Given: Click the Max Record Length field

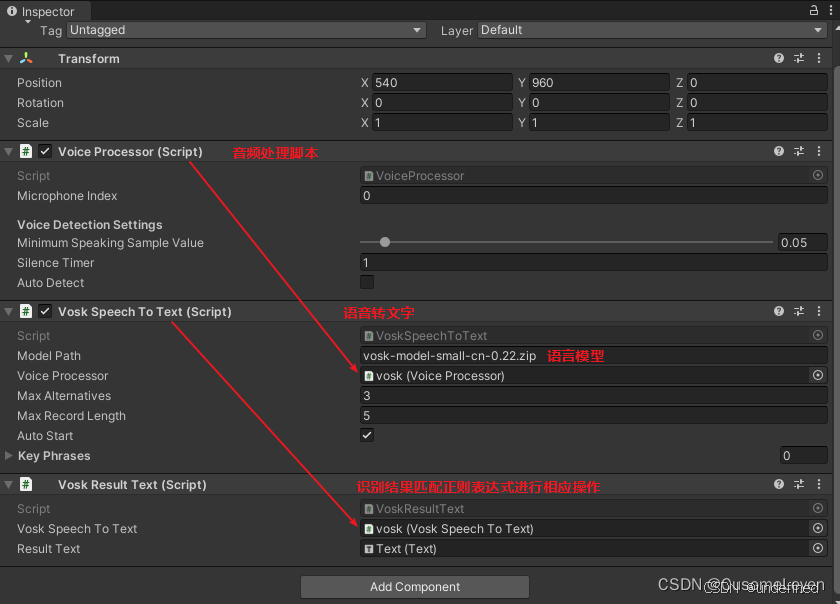Looking at the screenshot, I should (x=594, y=415).
